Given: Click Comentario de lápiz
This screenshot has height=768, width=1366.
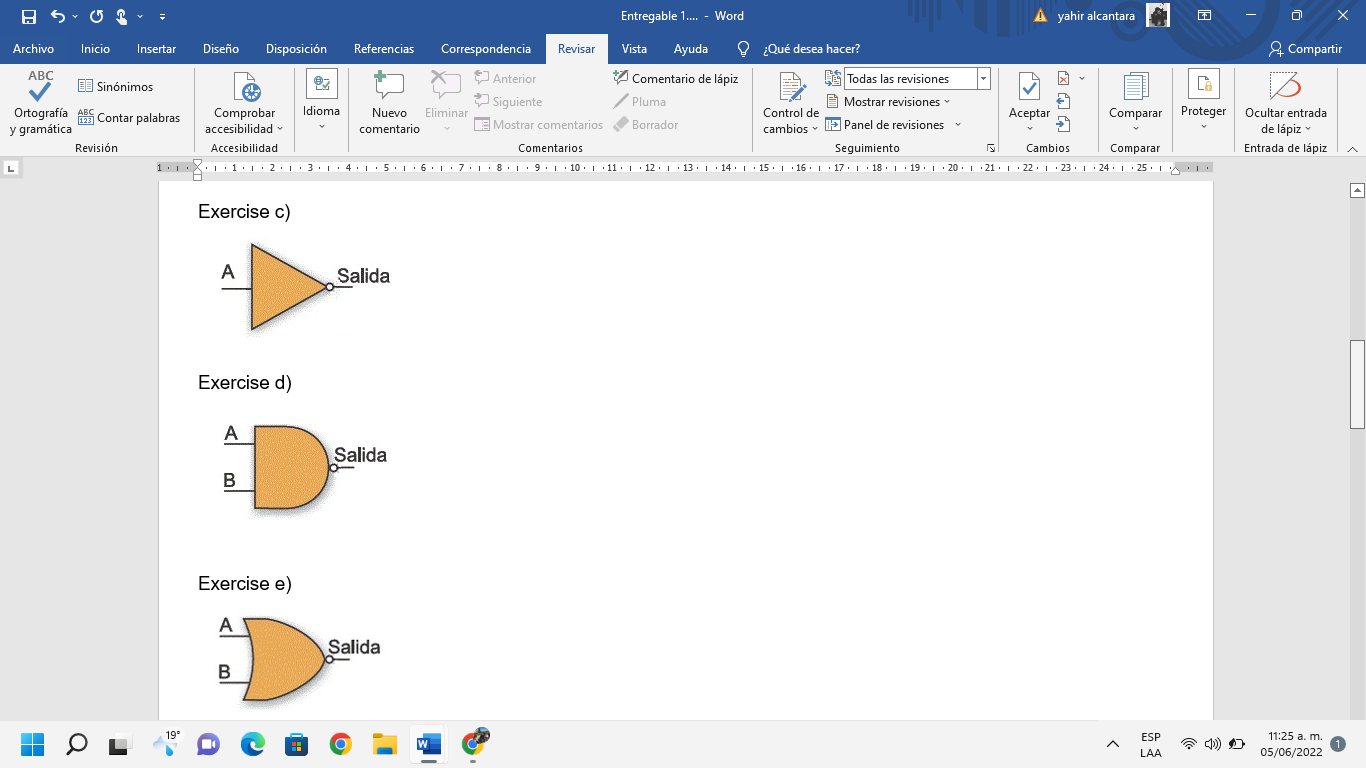Looking at the screenshot, I should 676,78.
